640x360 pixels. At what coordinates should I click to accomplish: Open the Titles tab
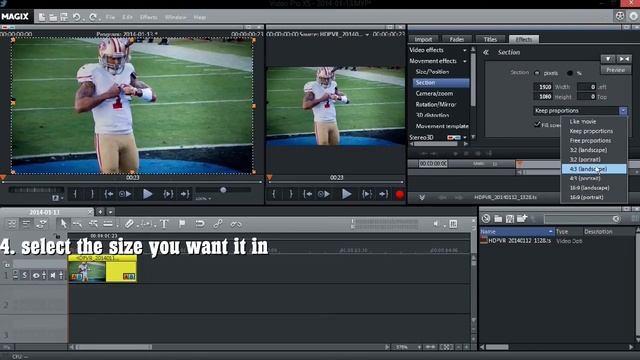[x=490, y=39]
